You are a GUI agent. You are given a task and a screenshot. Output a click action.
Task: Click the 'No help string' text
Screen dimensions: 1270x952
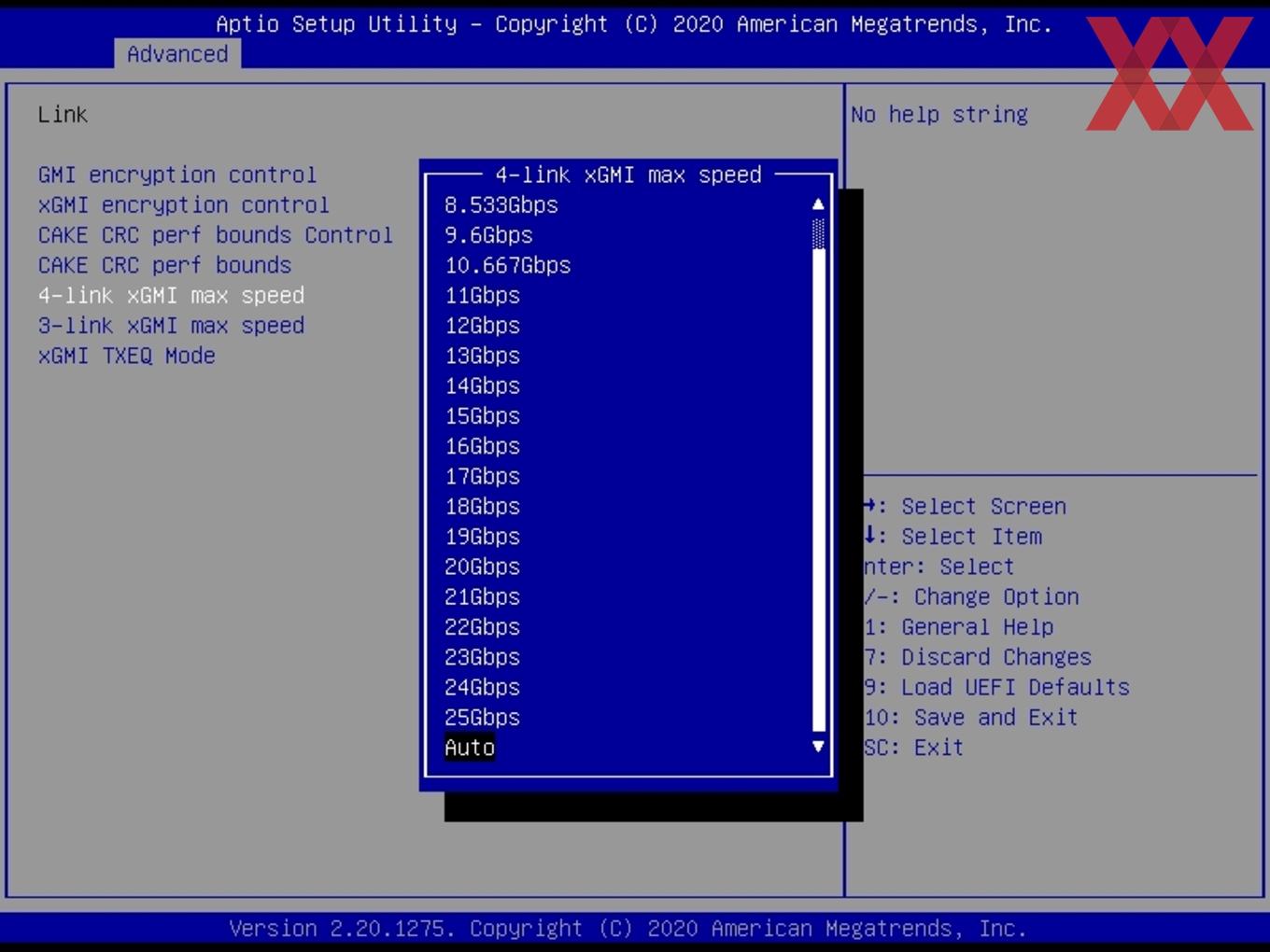[939, 115]
